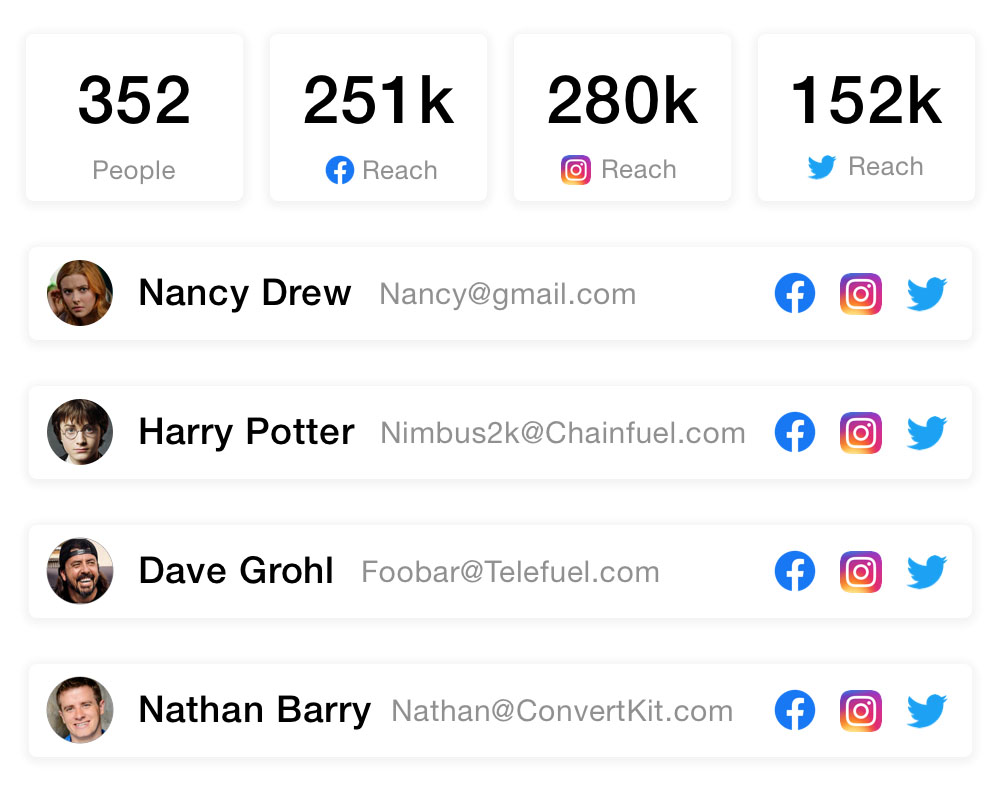Click Dave Grohl's Facebook icon
This screenshot has width=1000, height=800.
(795, 572)
